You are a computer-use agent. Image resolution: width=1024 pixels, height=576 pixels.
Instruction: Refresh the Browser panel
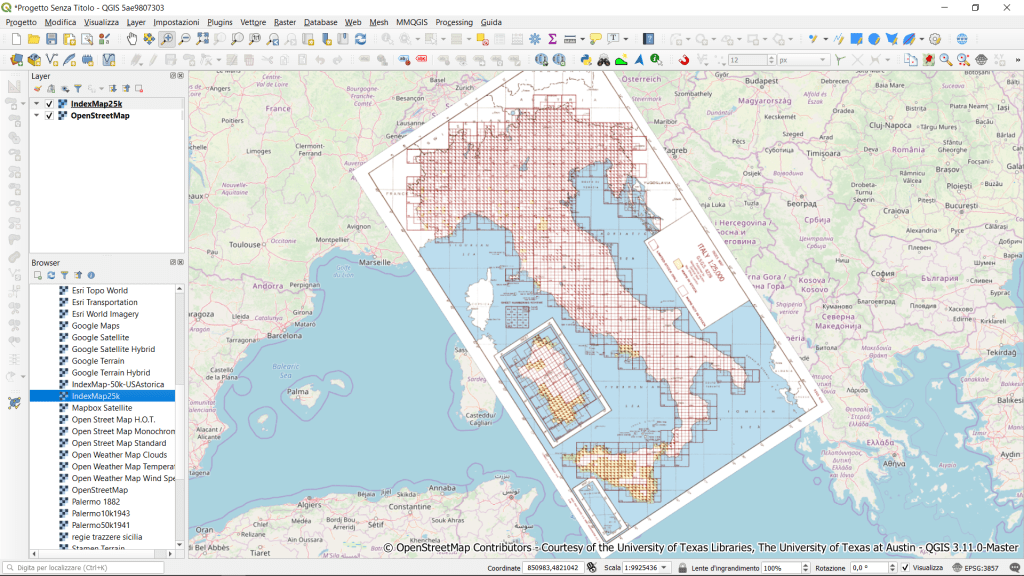pos(51,275)
